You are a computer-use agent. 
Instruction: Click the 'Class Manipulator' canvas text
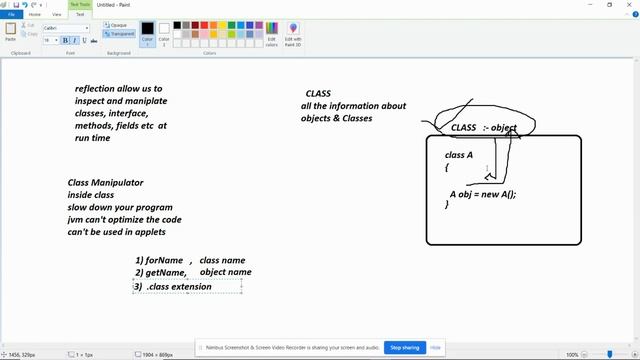point(105,182)
